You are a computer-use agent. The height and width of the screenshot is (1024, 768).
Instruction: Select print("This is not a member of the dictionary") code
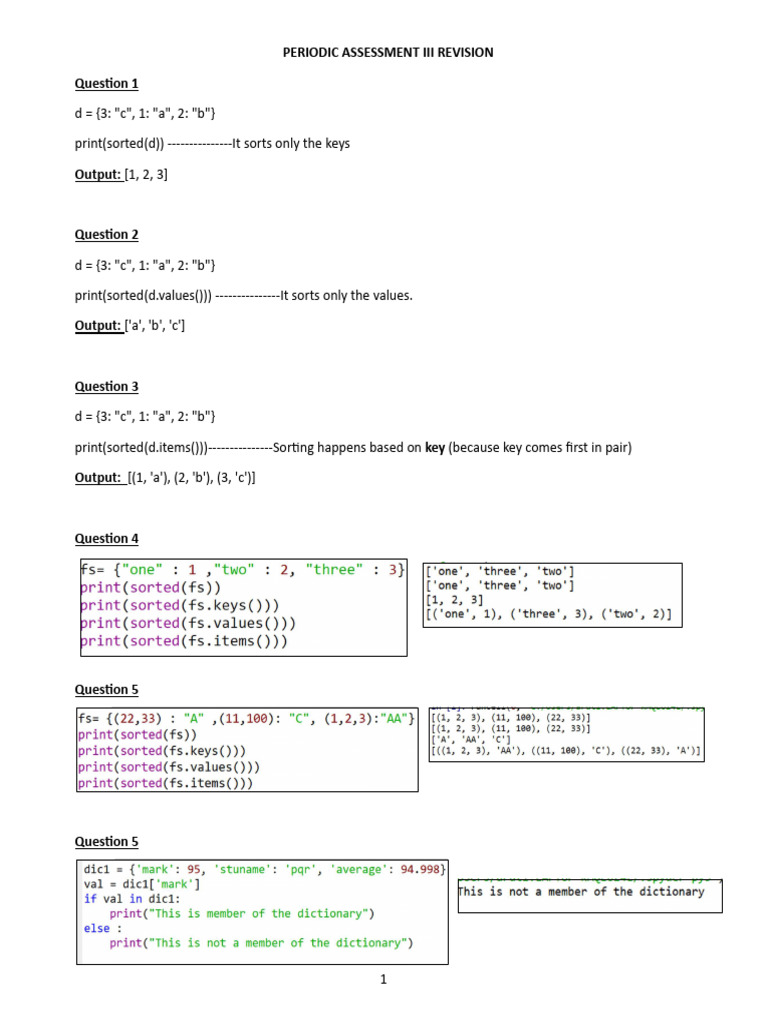pyautogui.click(x=261, y=943)
